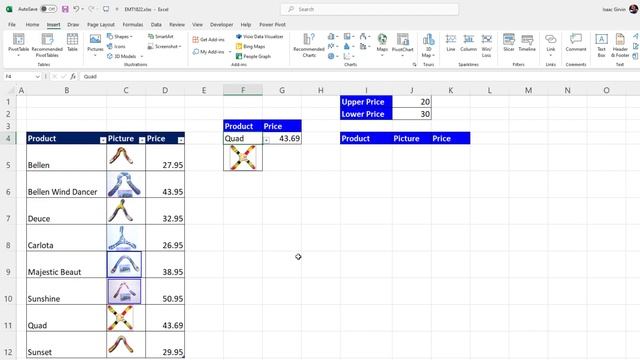
Task: Click the formula bar showing Quad
Action: [x=359, y=76]
